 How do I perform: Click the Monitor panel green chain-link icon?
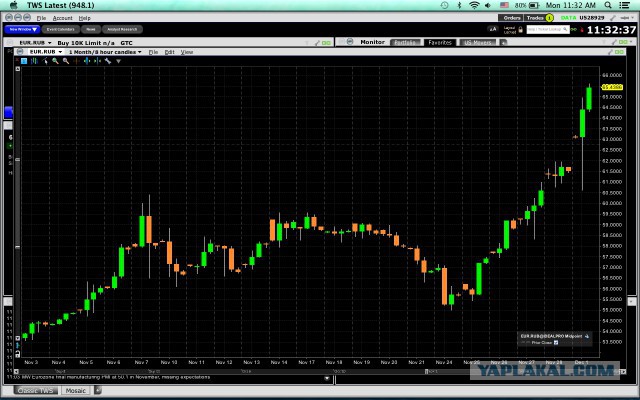click(x=623, y=42)
